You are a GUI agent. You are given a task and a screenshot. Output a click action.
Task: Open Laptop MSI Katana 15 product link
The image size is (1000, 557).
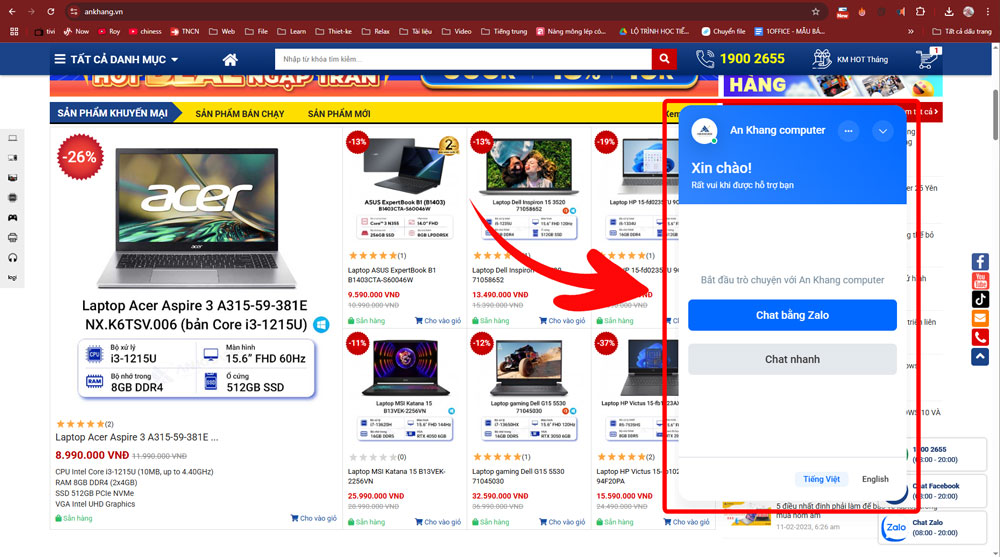[x=396, y=476]
